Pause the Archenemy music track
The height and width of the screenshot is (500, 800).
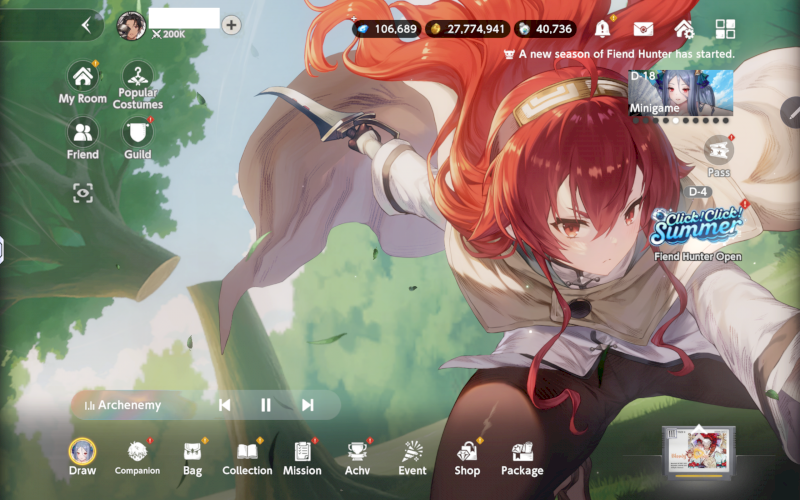click(x=266, y=405)
